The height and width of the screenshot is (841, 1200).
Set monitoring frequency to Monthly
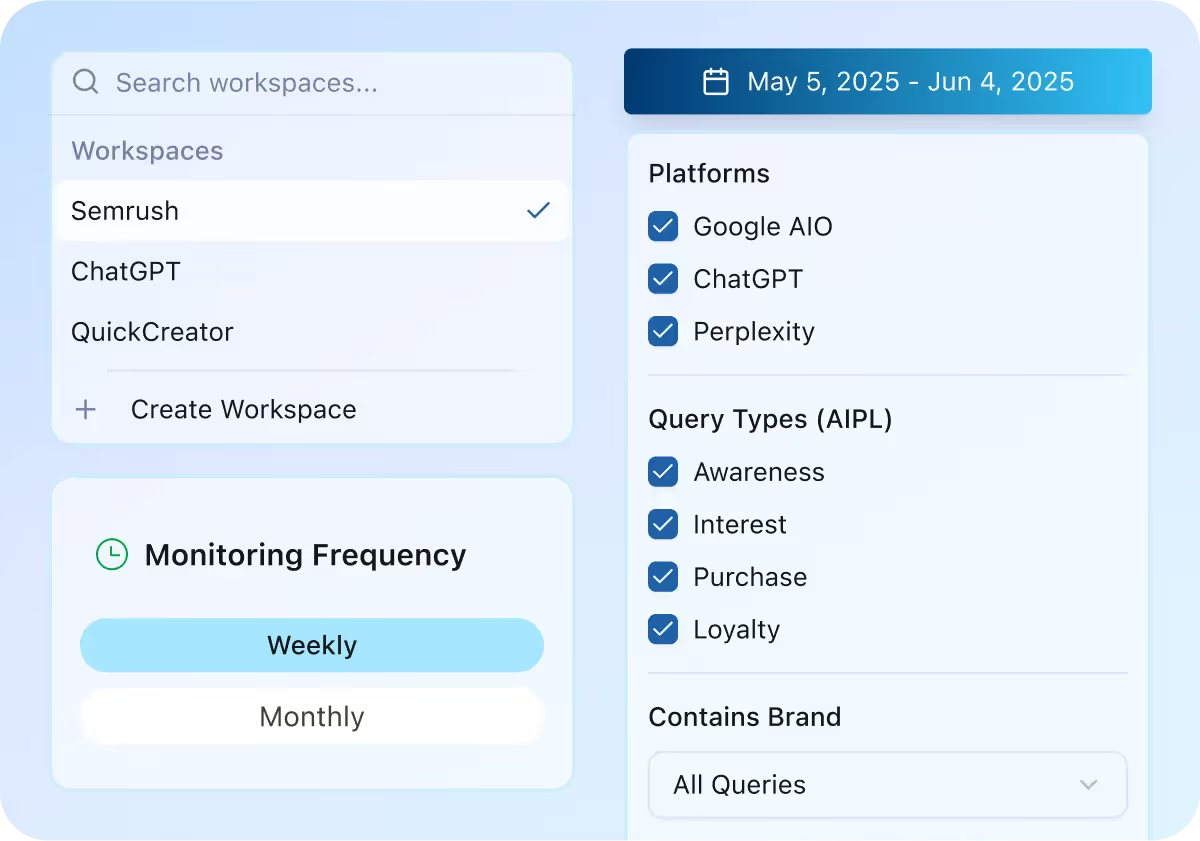point(312,717)
